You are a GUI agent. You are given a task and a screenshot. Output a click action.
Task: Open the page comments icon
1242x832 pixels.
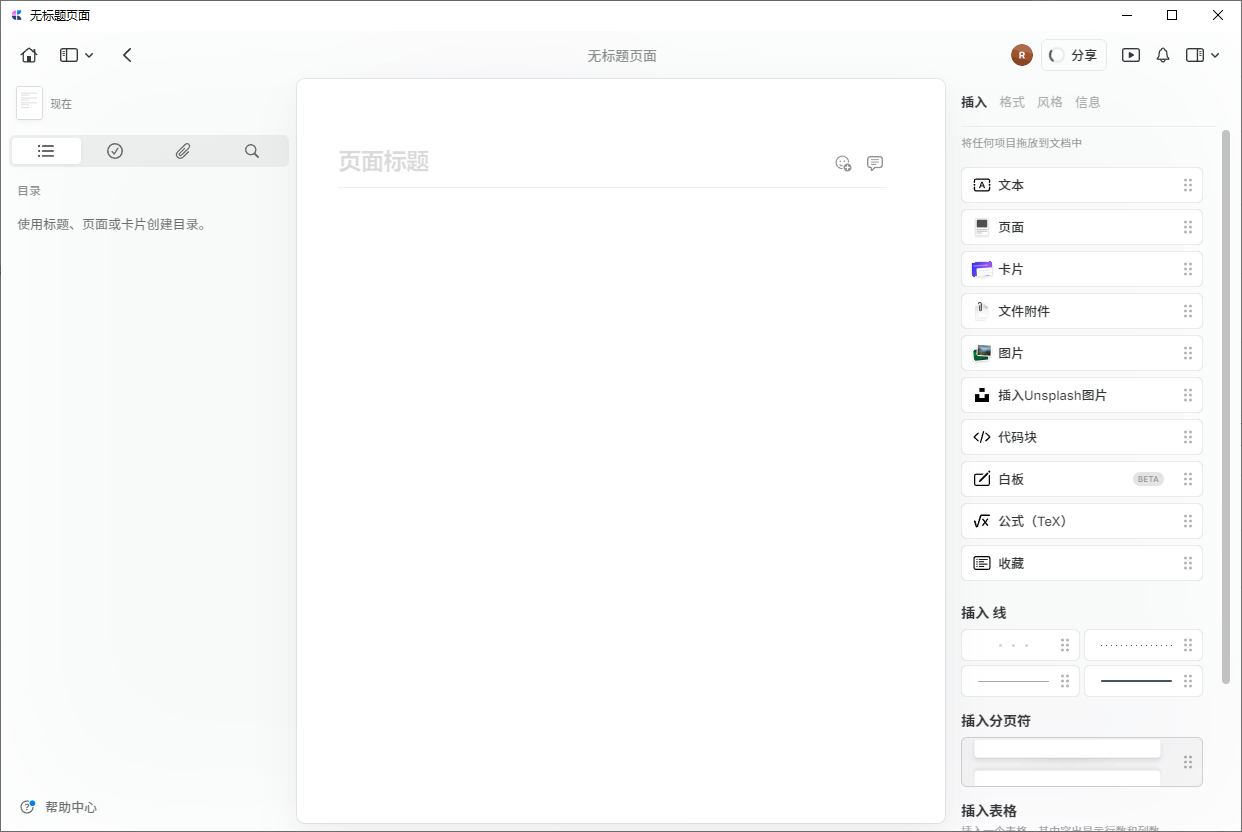[875, 163]
